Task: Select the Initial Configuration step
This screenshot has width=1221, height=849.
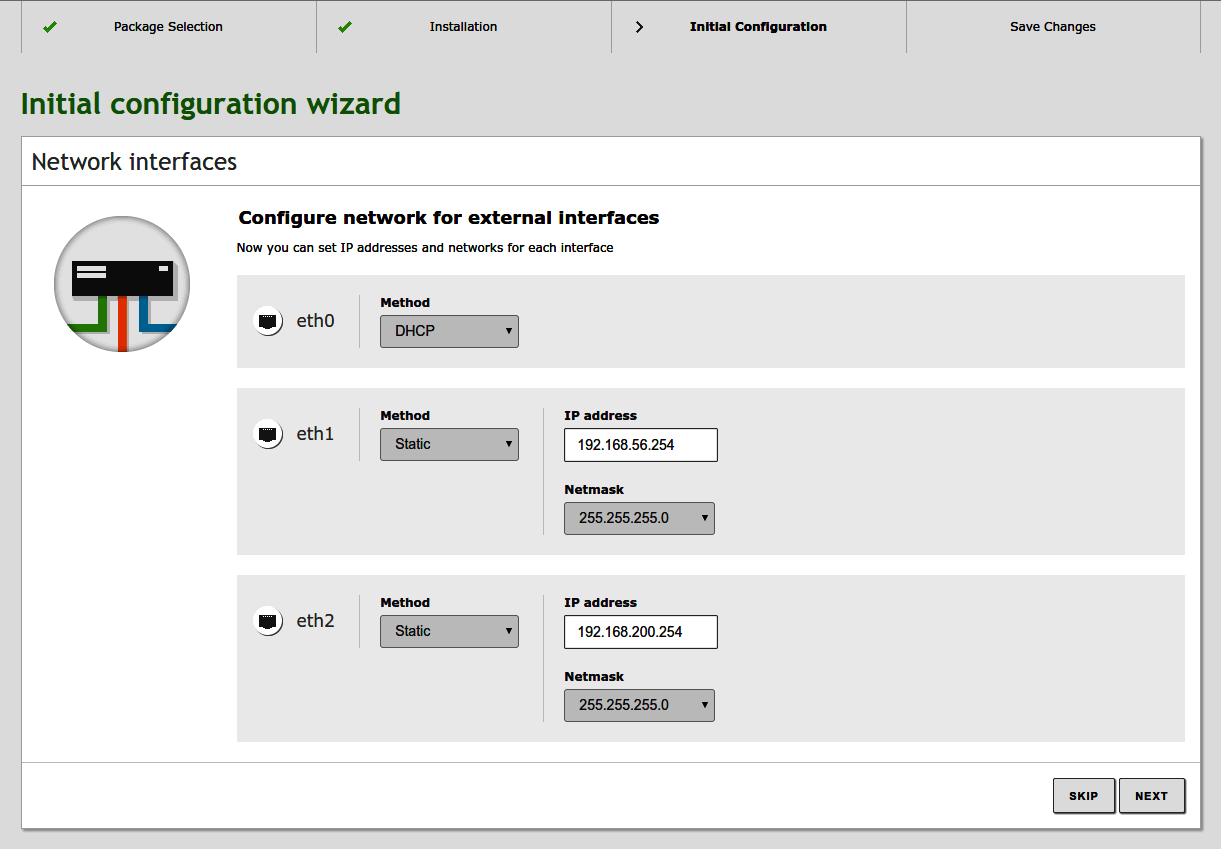Action: (x=758, y=27)
